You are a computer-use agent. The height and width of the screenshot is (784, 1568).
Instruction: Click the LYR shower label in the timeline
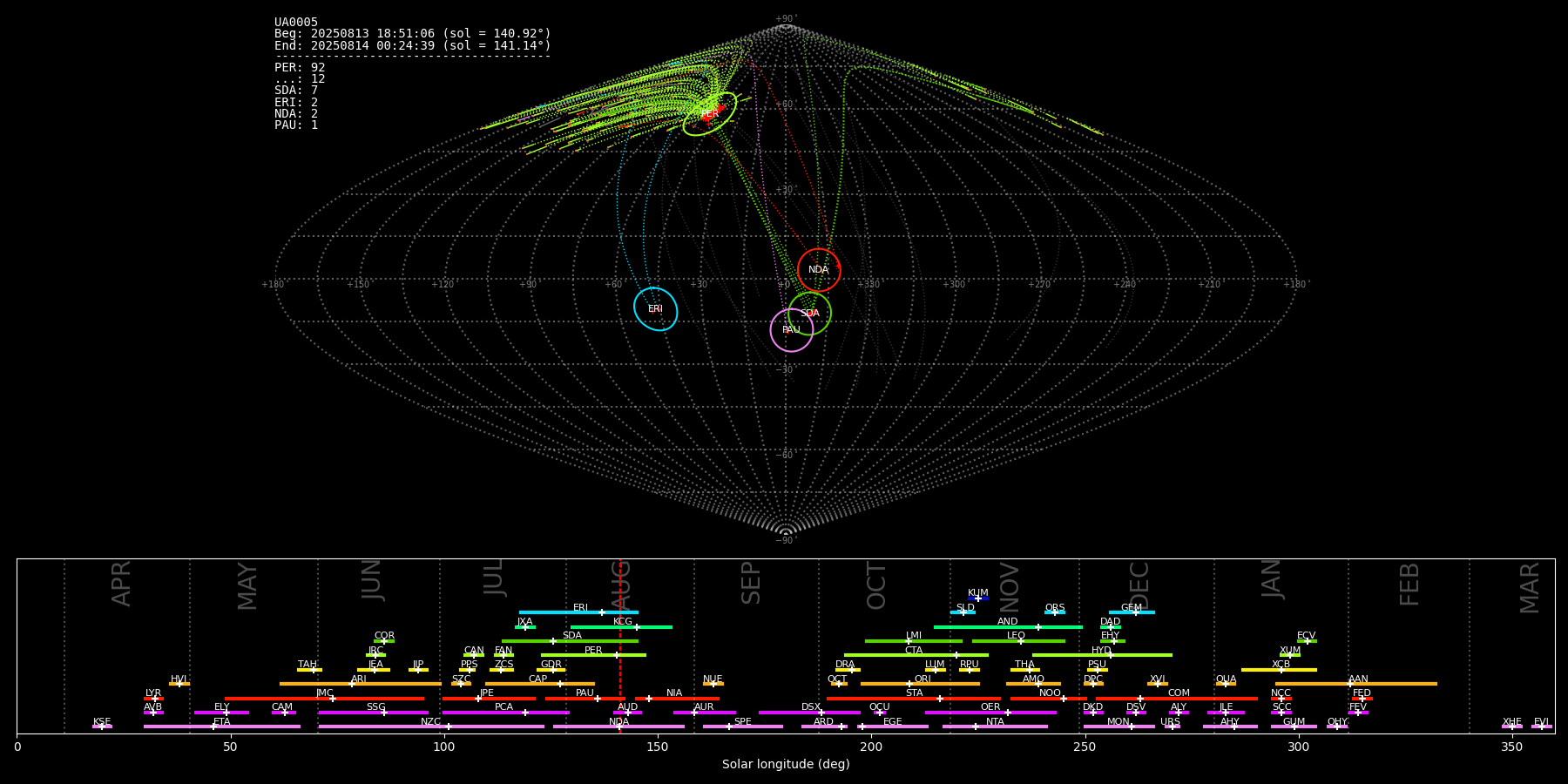tap(153, 693)
